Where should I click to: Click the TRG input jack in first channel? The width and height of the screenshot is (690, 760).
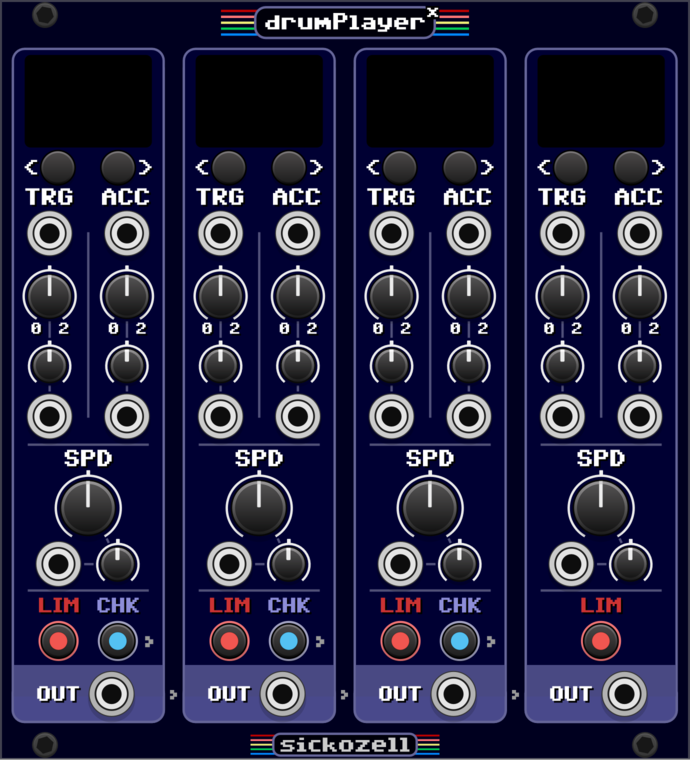coord(49,234)
